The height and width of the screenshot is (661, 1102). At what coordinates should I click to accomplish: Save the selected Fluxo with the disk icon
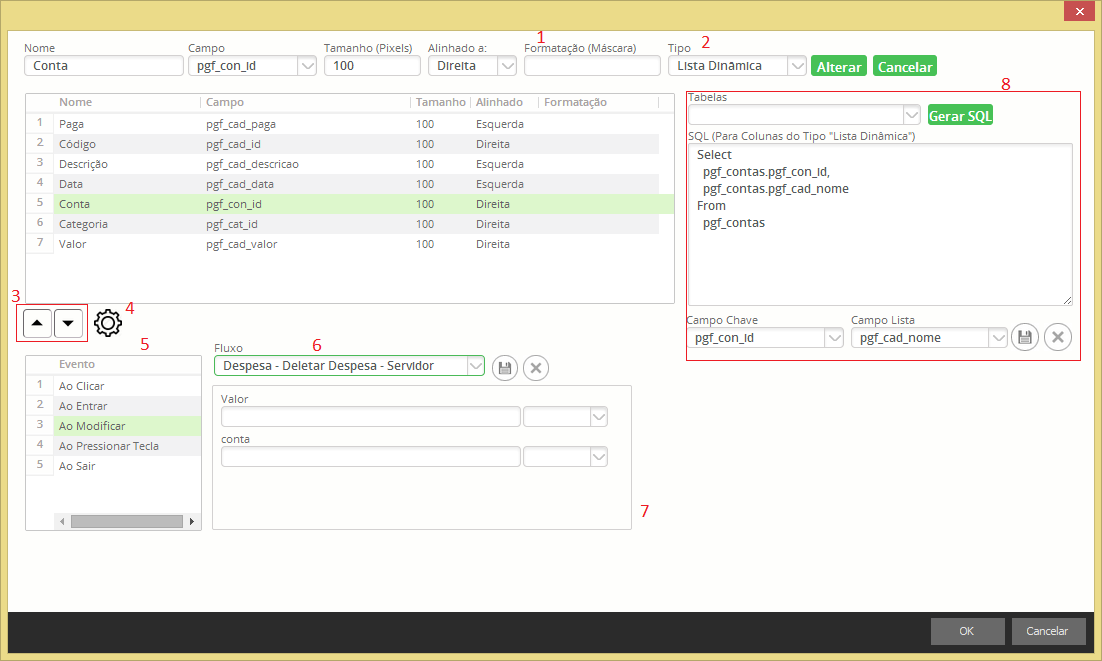(505, 367)
